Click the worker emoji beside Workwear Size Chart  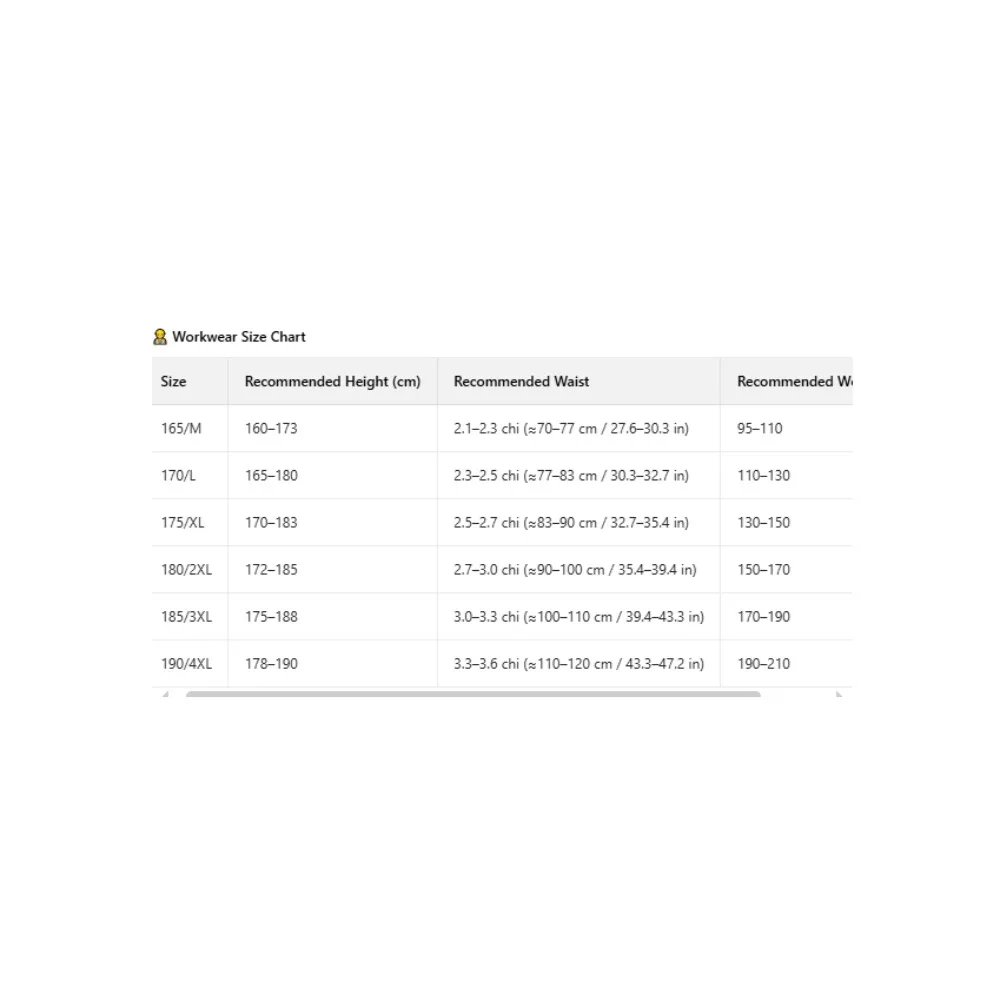click(x=160, y=337)
